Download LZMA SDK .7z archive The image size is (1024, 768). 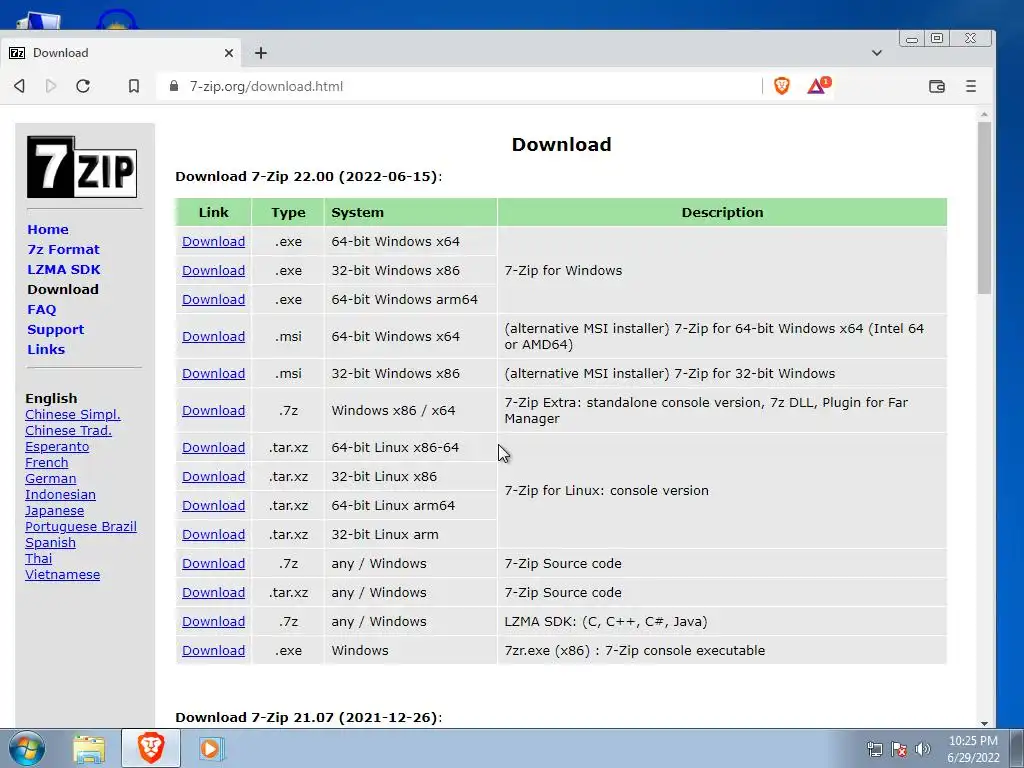pyautogui.click(x=214, y=622)
